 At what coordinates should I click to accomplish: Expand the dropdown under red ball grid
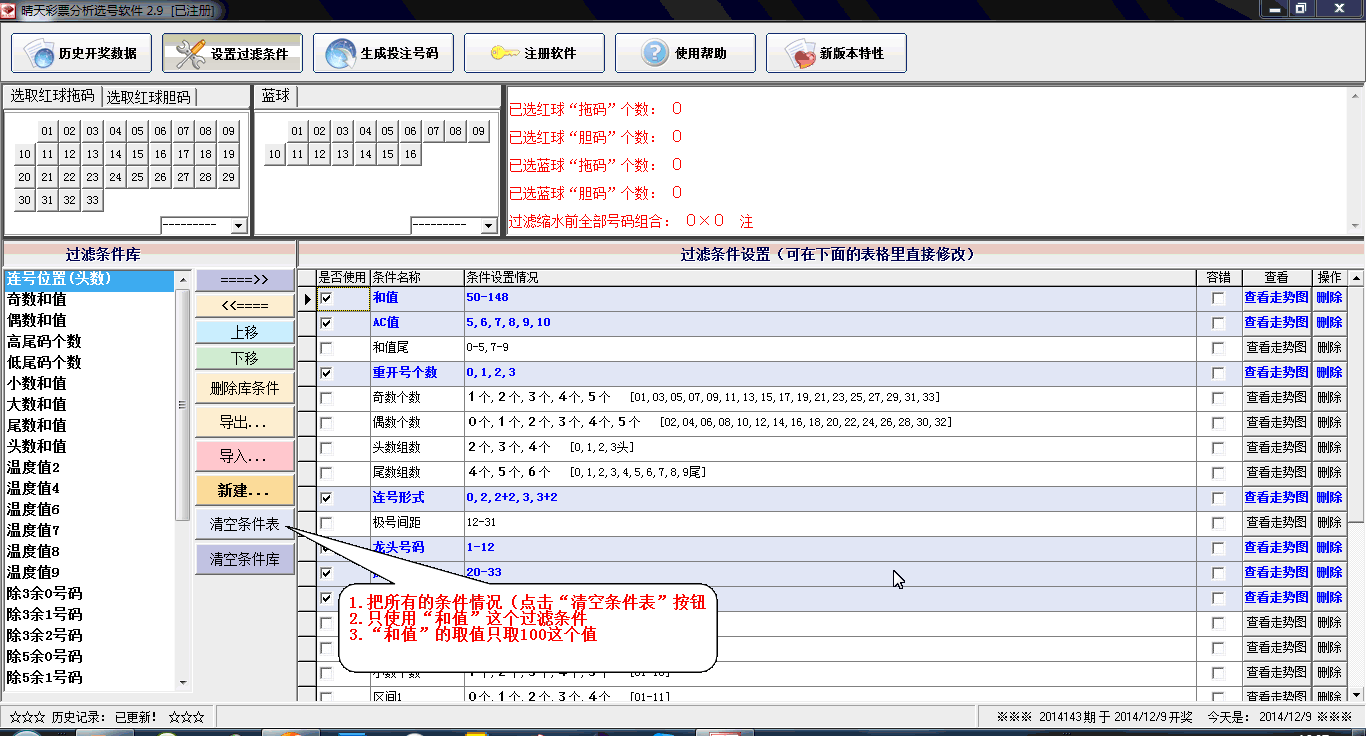coord(238,226)
